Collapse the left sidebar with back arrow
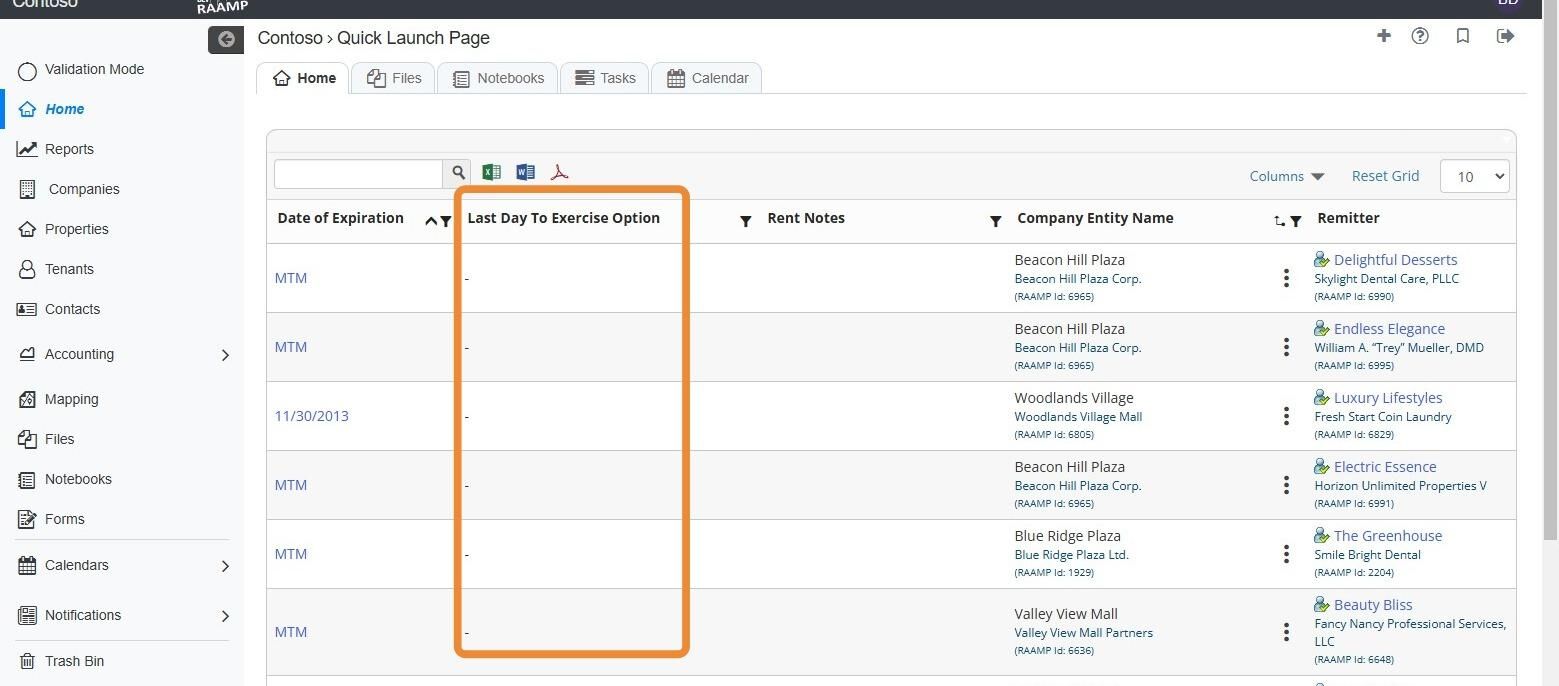This screenshot has height=686, width=1559. [226, 39]
